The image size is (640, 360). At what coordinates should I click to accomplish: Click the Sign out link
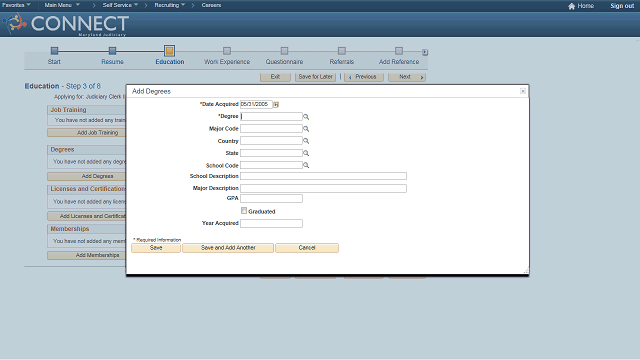pyautogui.click(x=622, y=6)
